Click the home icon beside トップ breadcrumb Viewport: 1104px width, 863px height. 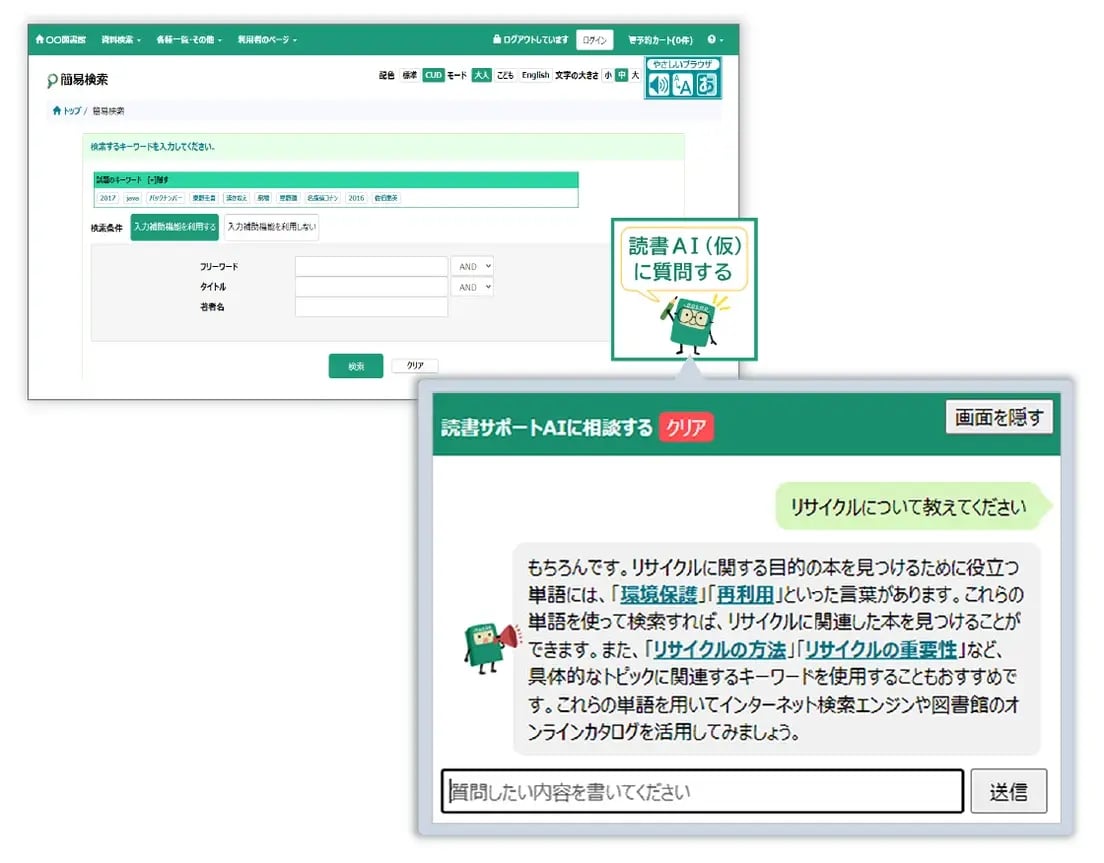coord(56,112)
